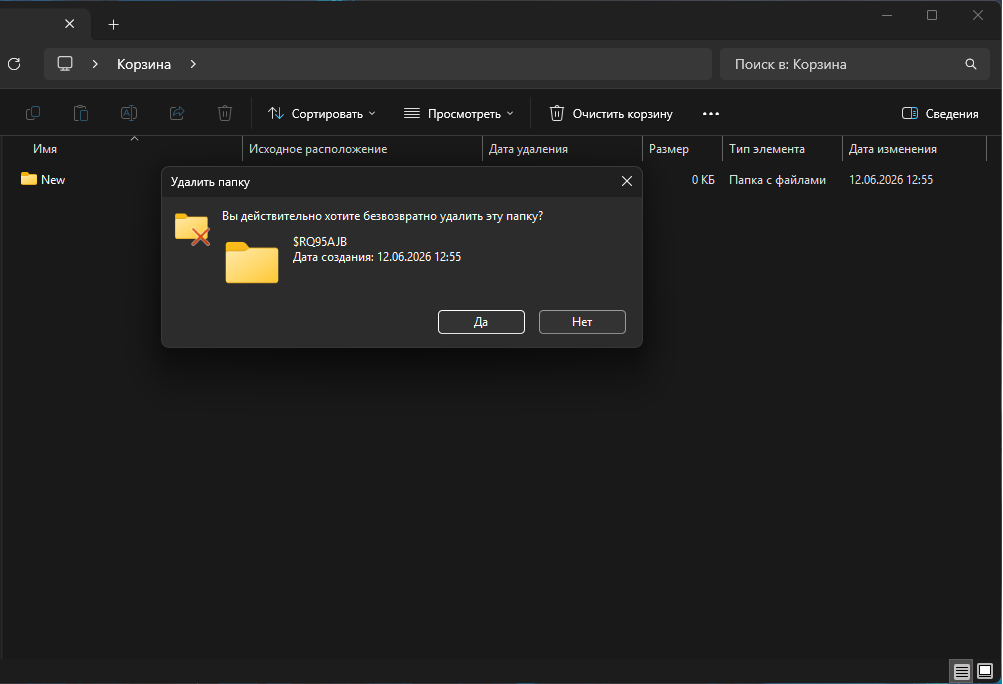Click the This PC monitor icon in the address bar
The width and height of the screenshot is (1003, 684).
65,64
